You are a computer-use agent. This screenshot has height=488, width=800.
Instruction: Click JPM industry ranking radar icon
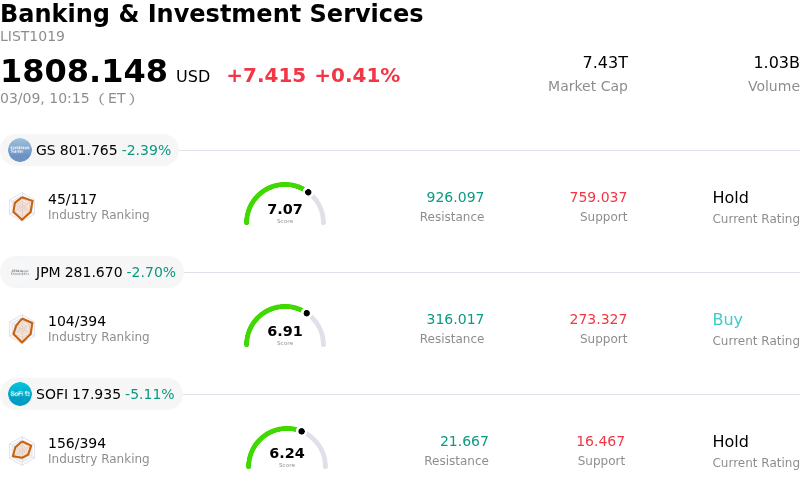click(22, 329)
